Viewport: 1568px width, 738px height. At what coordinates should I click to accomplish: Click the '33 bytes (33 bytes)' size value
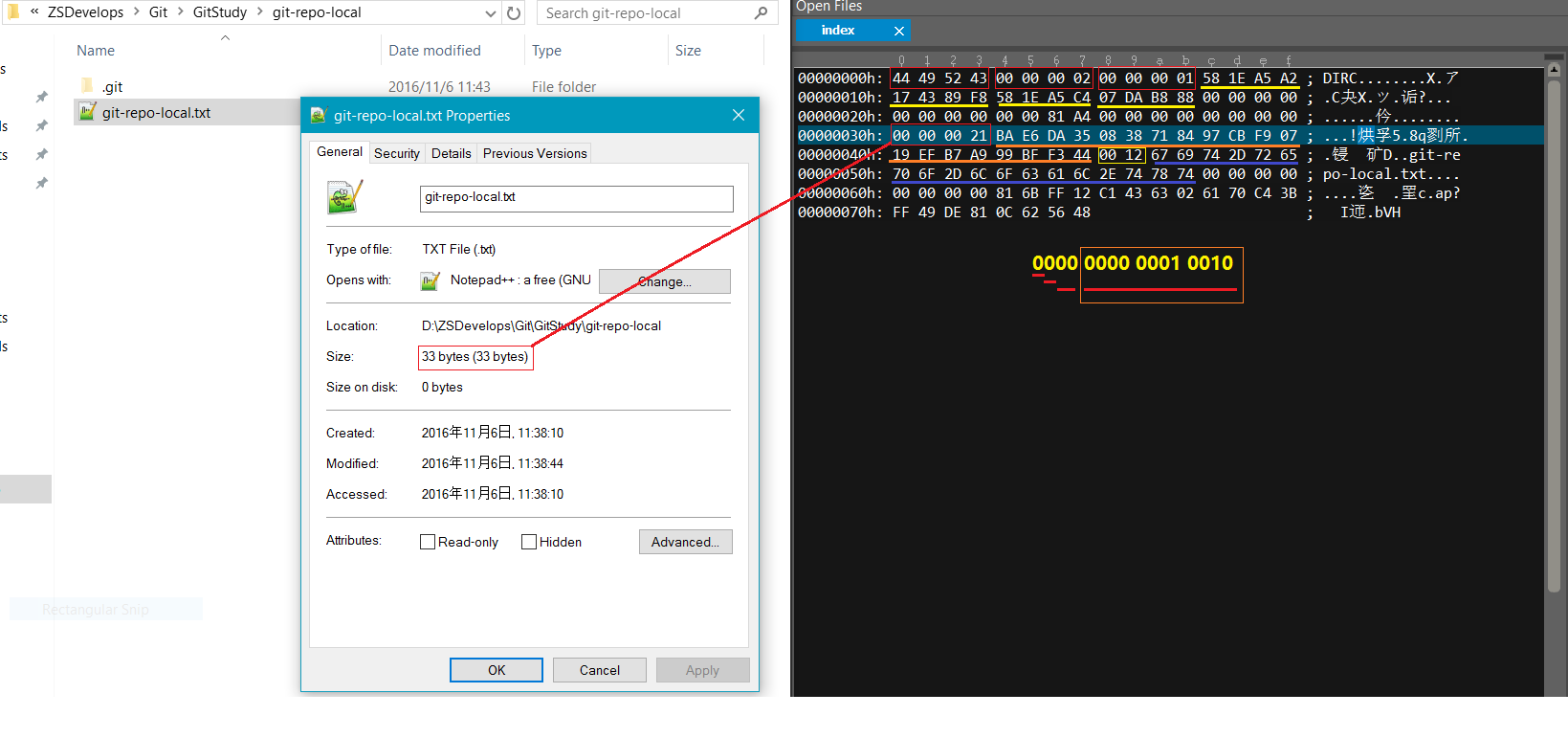pyautogui.click(x=475, y=357)
